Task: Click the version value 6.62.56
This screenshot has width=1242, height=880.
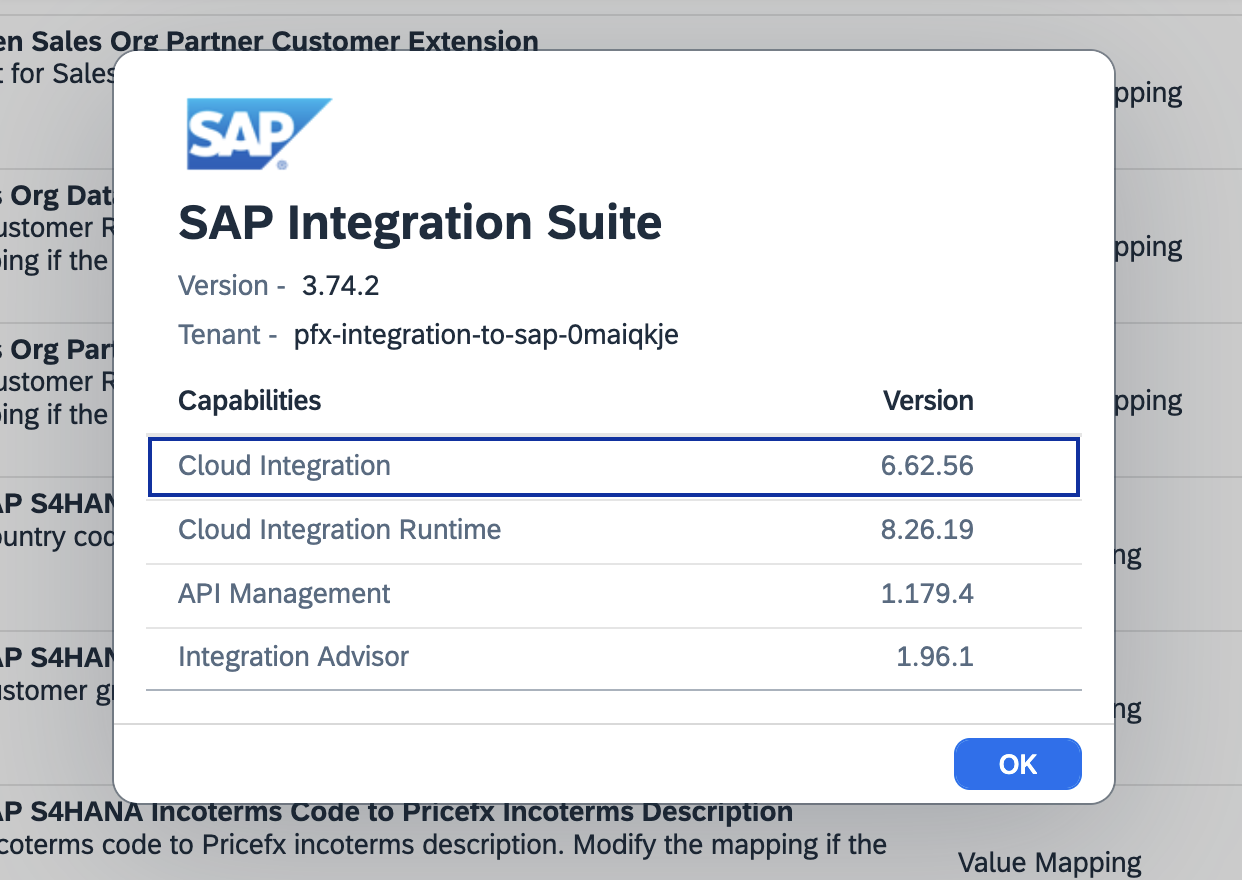Action: [x=927, y=466]
